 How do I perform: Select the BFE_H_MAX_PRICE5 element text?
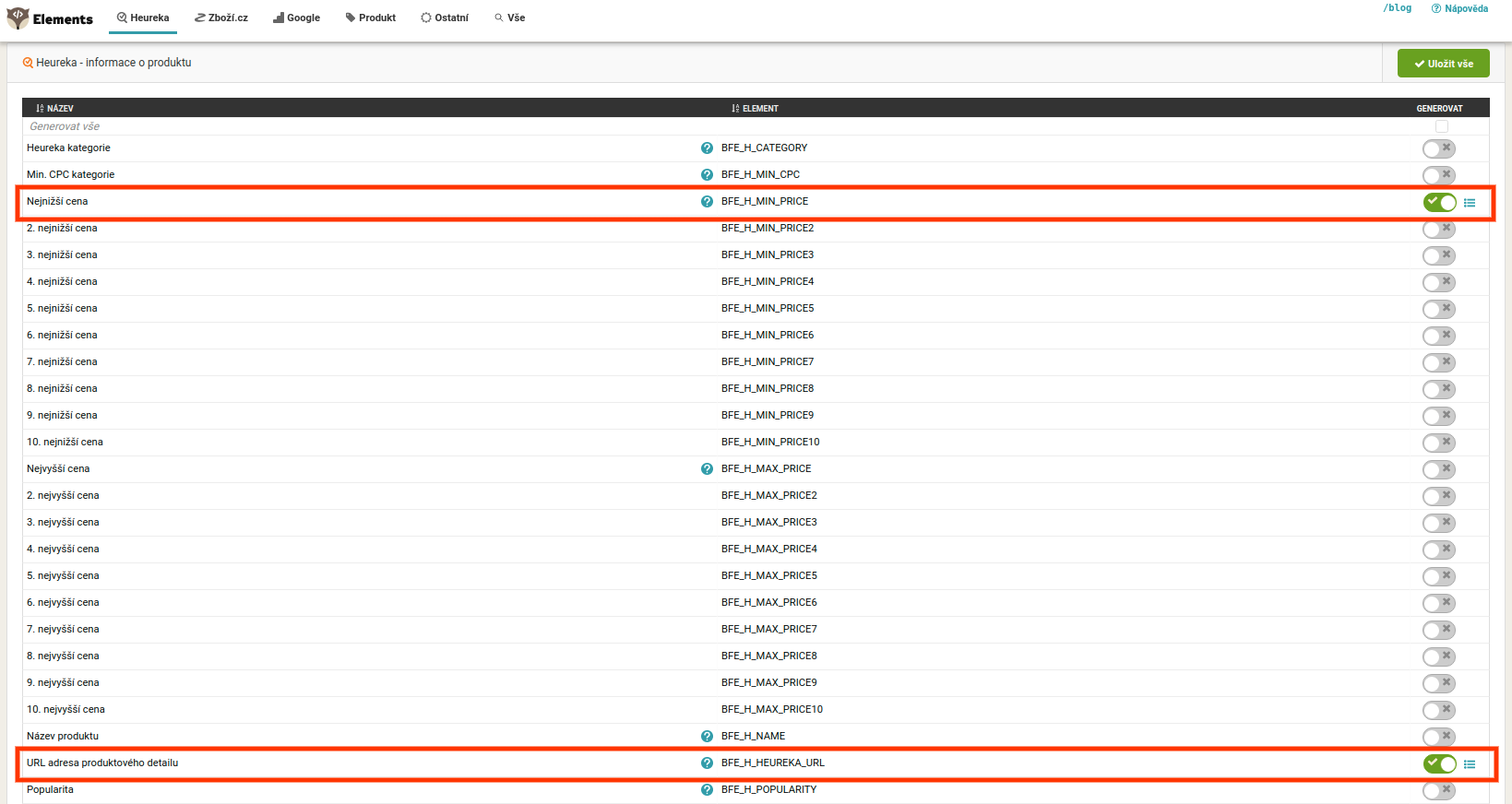pos(769,575)
